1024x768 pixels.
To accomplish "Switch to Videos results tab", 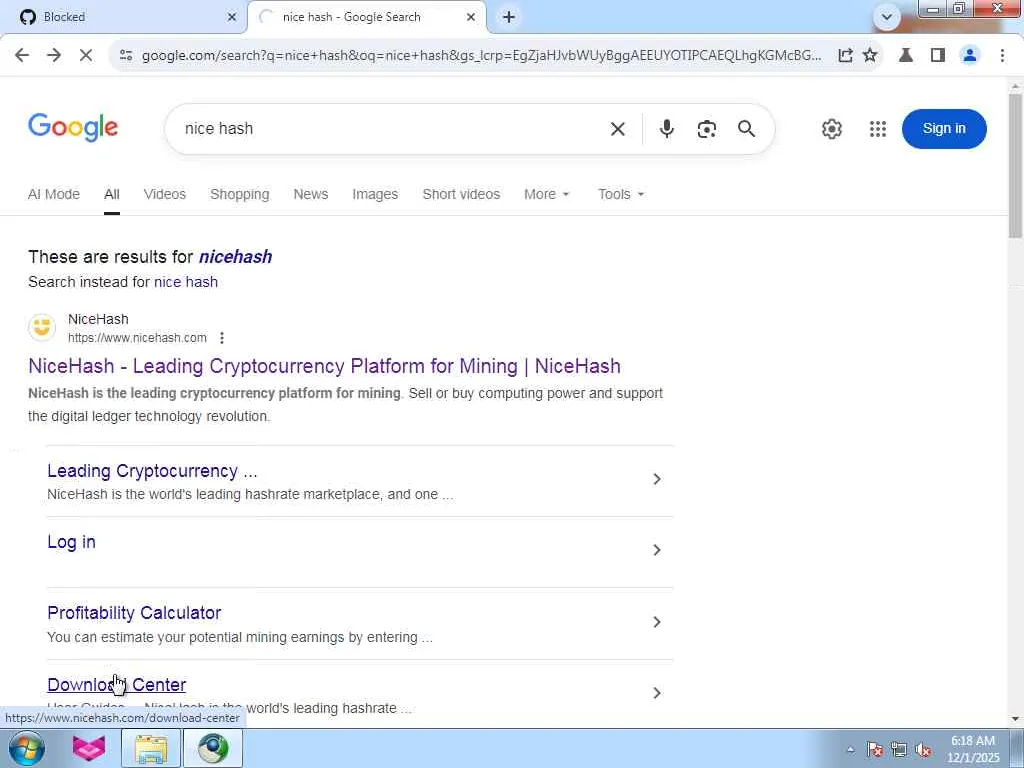I will (165, 194).
